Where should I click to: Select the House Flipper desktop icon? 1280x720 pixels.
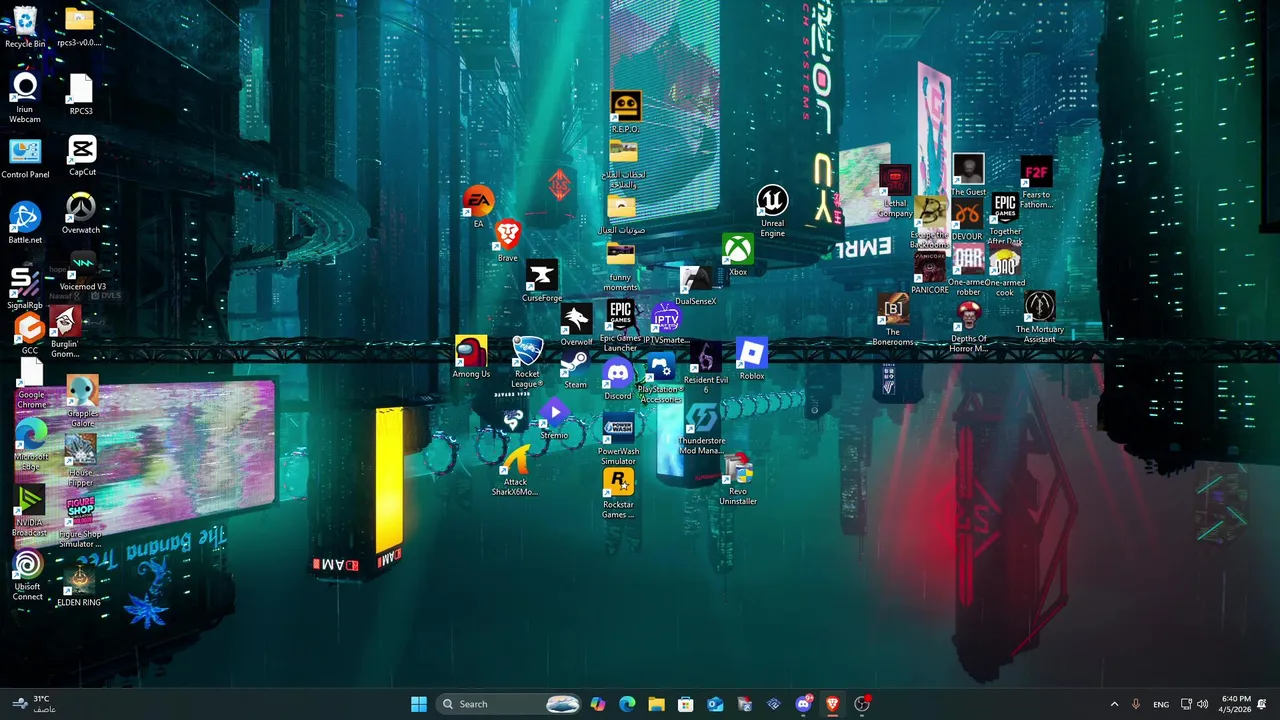[80, 461]
